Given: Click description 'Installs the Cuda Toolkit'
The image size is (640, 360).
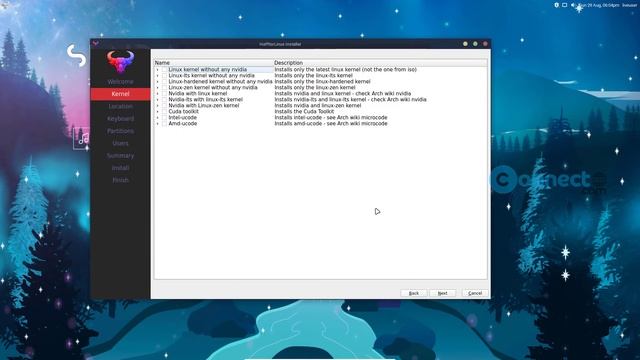Looking at the screenshot, I should pyautogui.click(x=304, y=111).
